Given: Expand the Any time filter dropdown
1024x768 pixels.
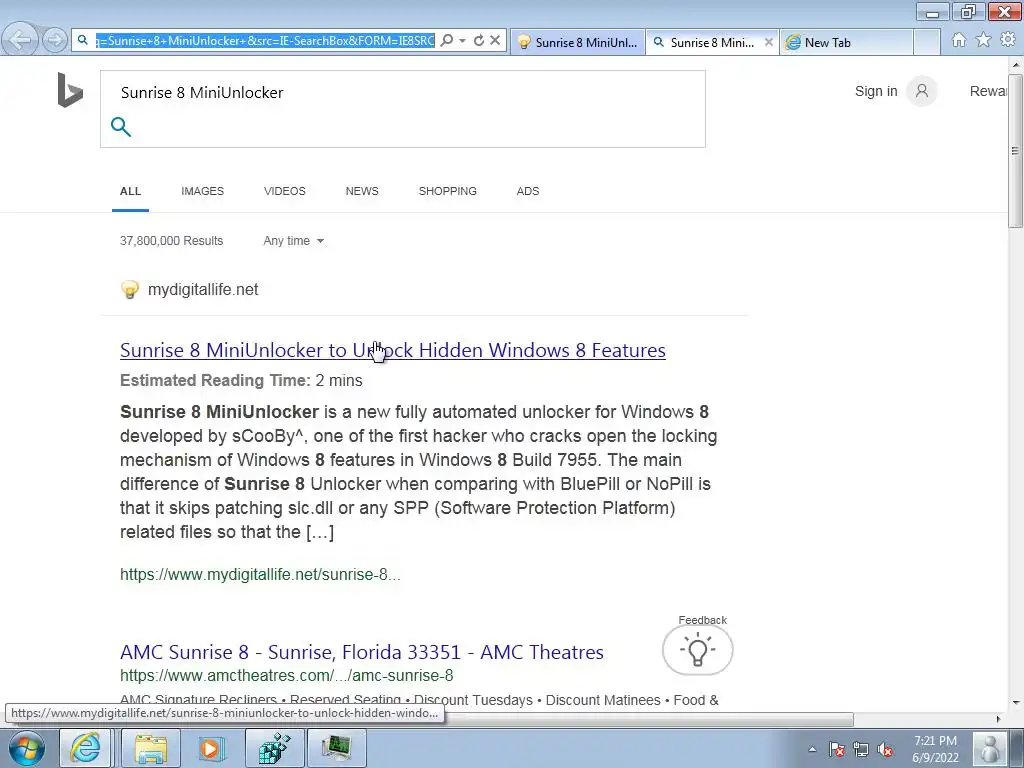Looking at the screenshot, I should coord(294,241).
